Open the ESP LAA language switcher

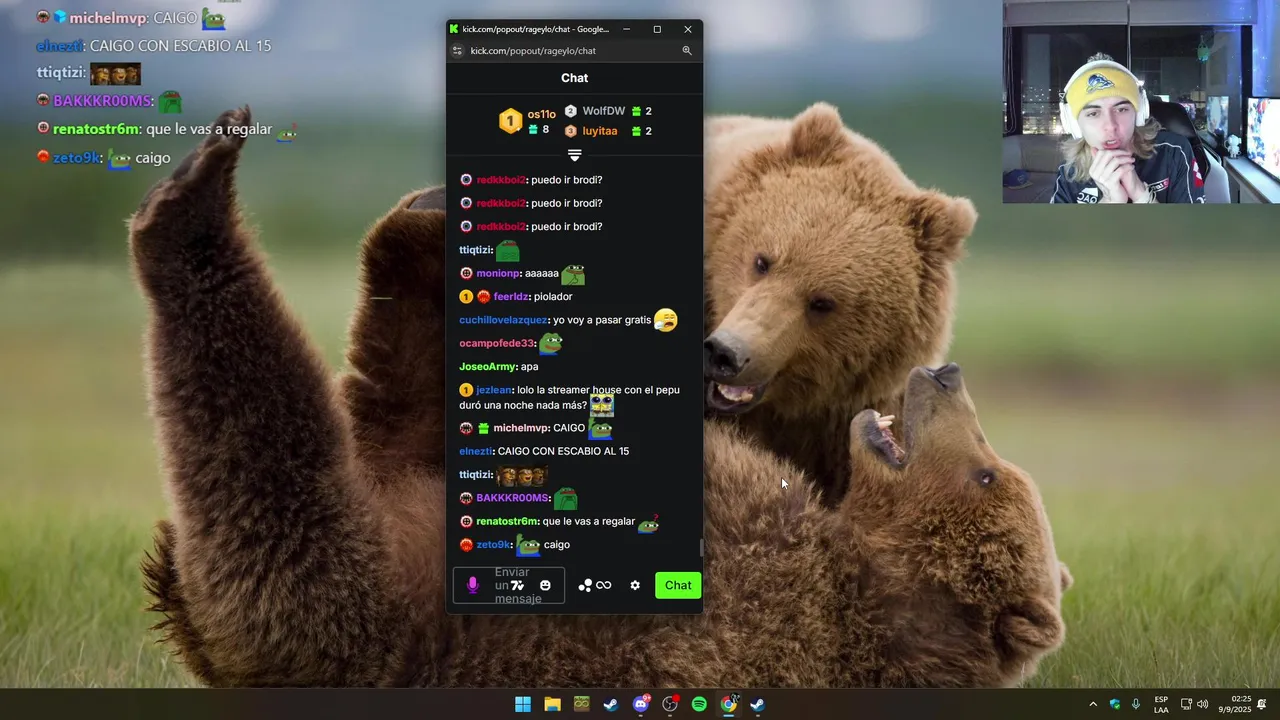(1161, 704)
